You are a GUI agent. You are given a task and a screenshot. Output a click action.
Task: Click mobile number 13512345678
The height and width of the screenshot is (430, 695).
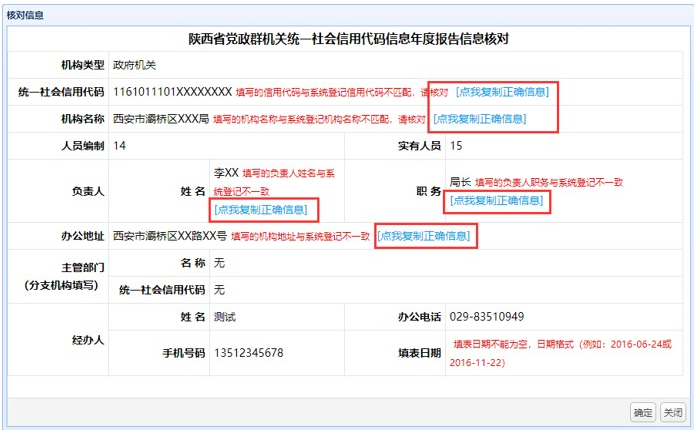(x=248, y=353)
